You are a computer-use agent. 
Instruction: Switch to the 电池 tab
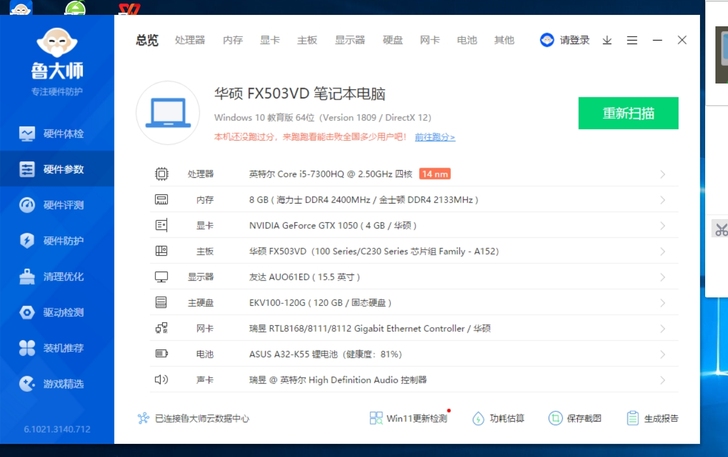(467, 40)
